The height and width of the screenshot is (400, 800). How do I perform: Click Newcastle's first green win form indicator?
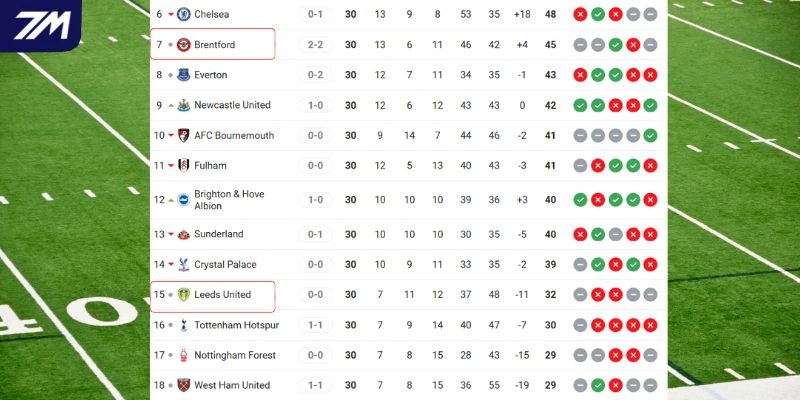pyautogui.click(x=580, y=105)
